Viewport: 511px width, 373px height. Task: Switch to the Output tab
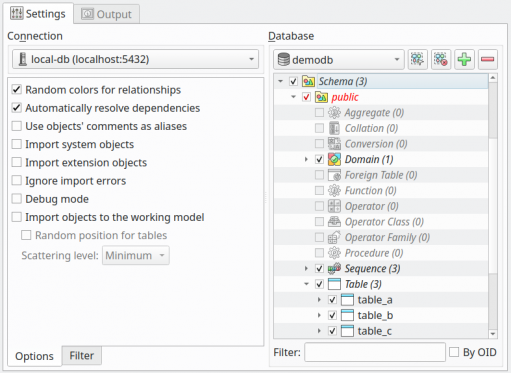pos(107,14)
